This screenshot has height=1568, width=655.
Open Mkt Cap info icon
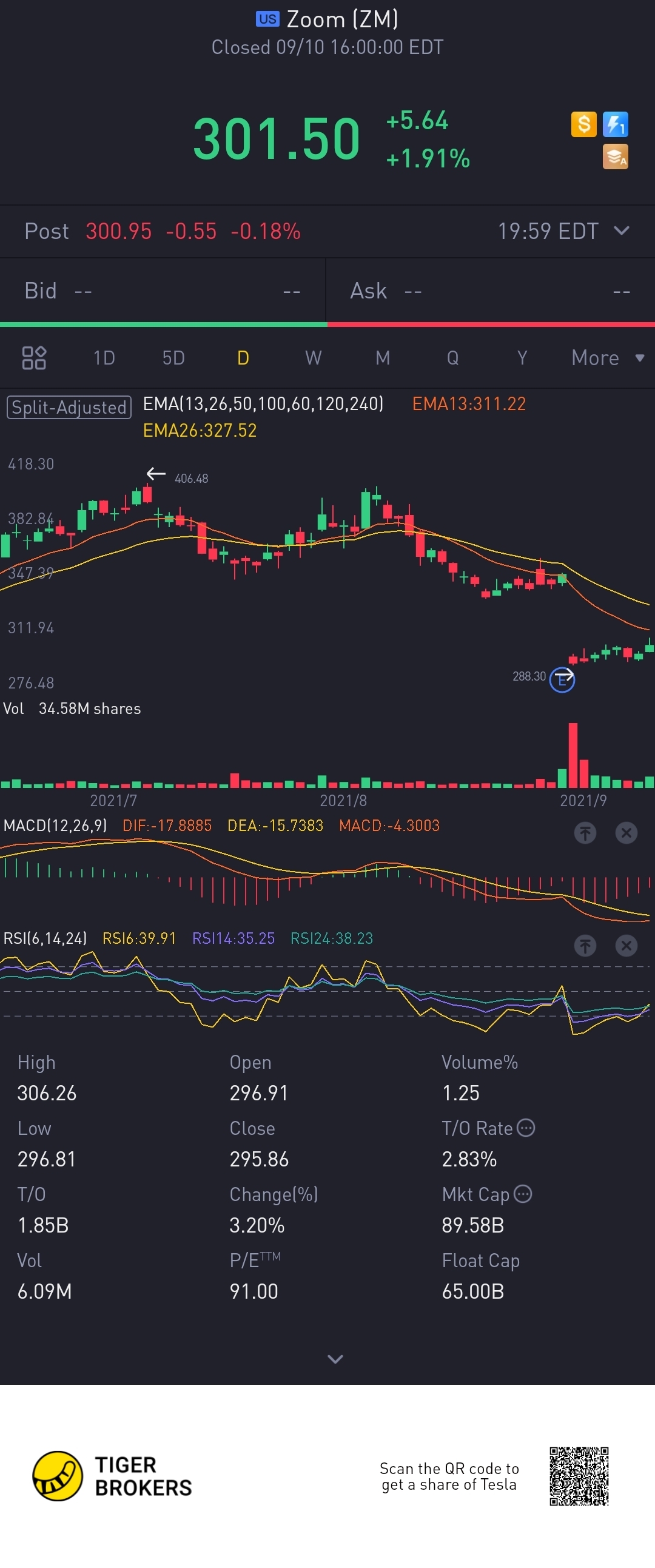tap(523, 1194)
